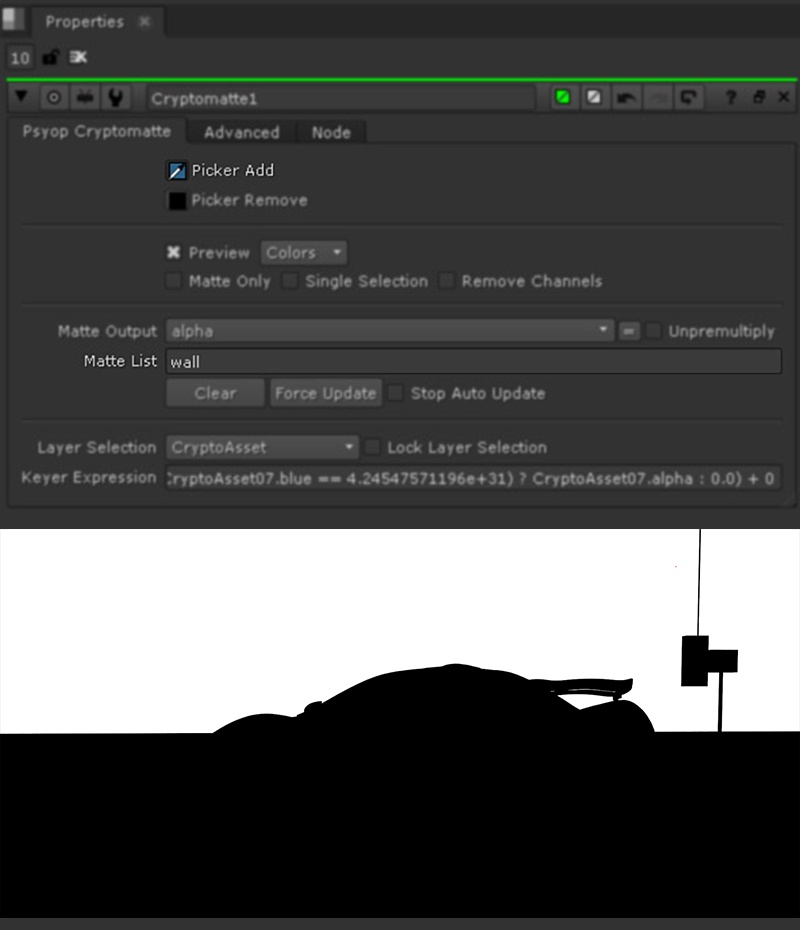Open the Preview Colors dropdown
800x930 pixels.
click(304, 253)
